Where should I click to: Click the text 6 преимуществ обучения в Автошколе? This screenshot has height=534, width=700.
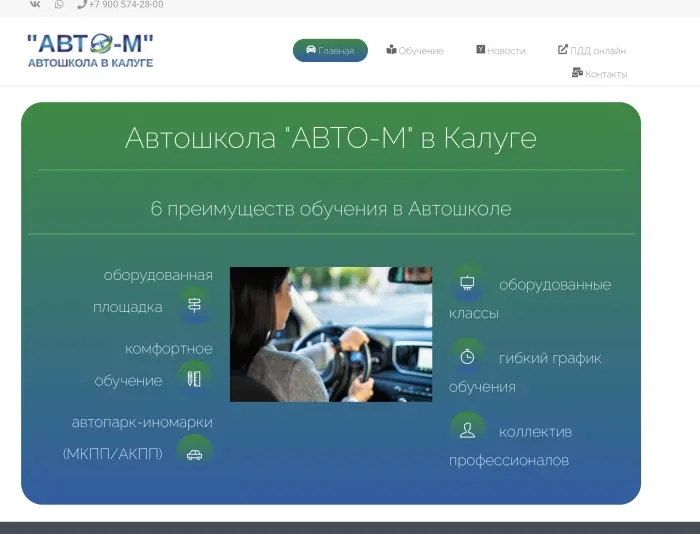coord(331,209)
